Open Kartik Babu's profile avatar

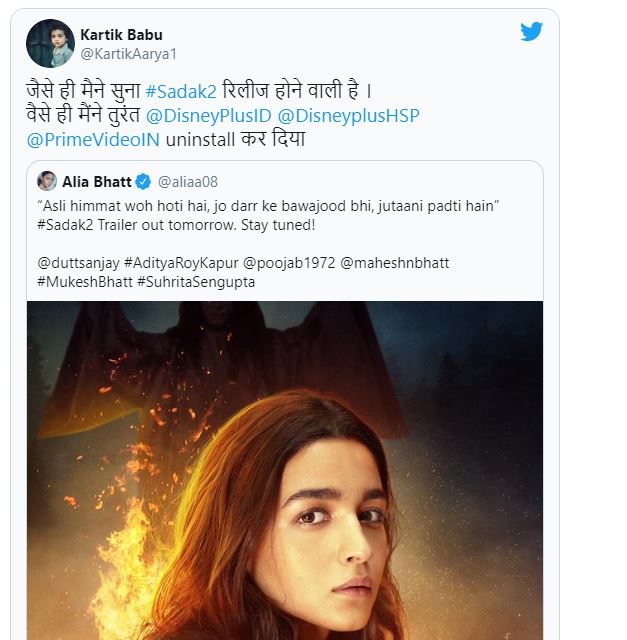point(50,43)
